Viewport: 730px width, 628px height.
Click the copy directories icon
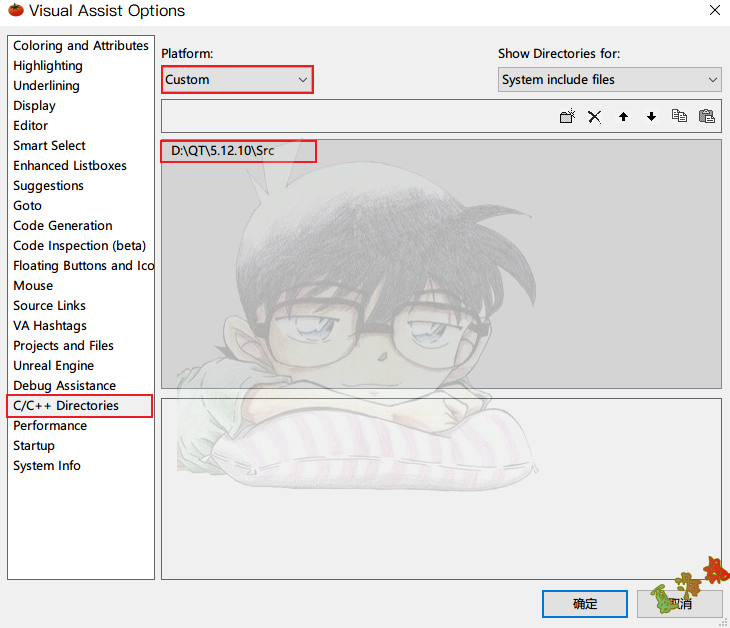679,116
